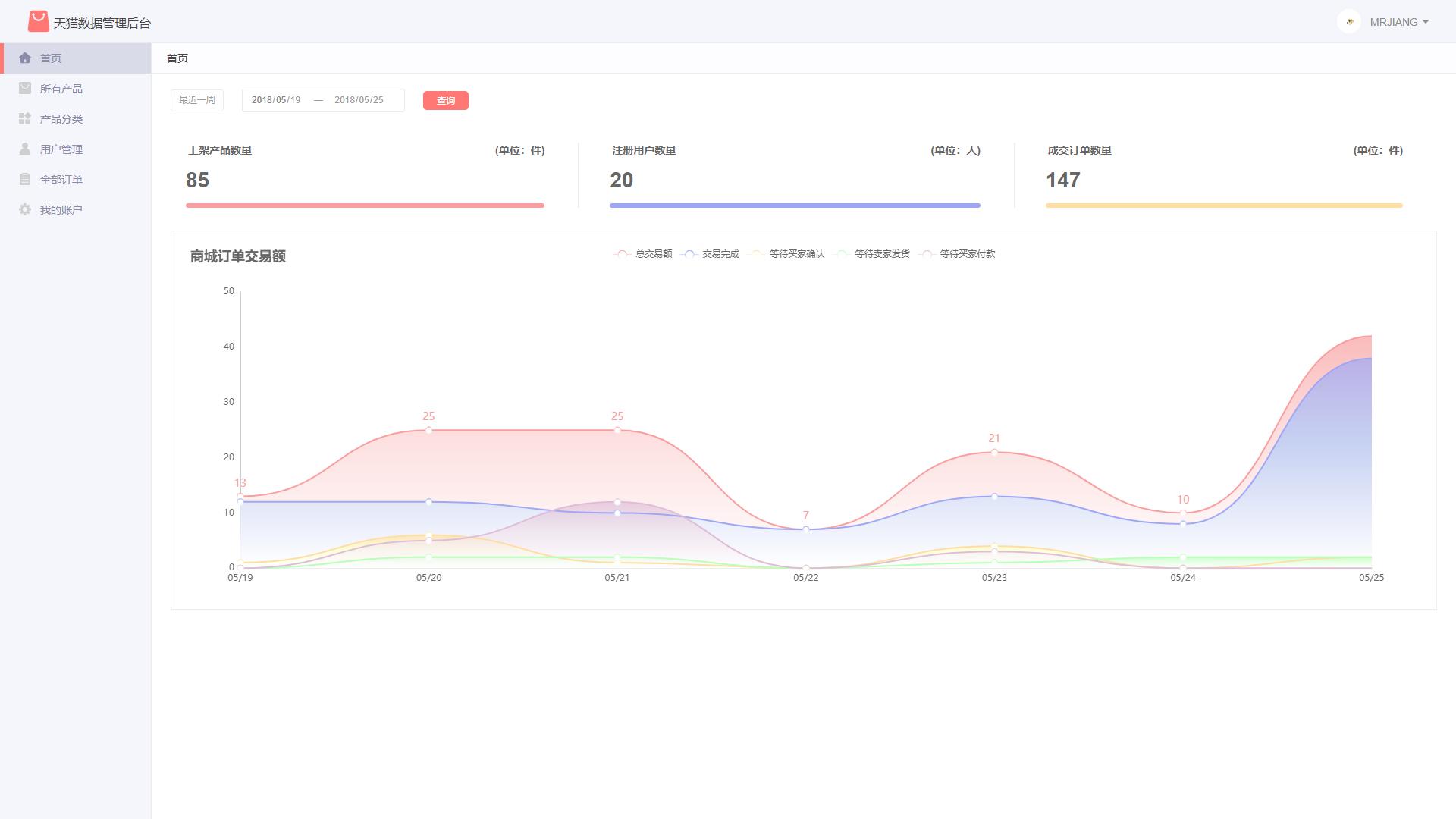This screenshot has height=819, width=1456.
Task: Open the MRJIANG account dropdown
Action: 1399,22
